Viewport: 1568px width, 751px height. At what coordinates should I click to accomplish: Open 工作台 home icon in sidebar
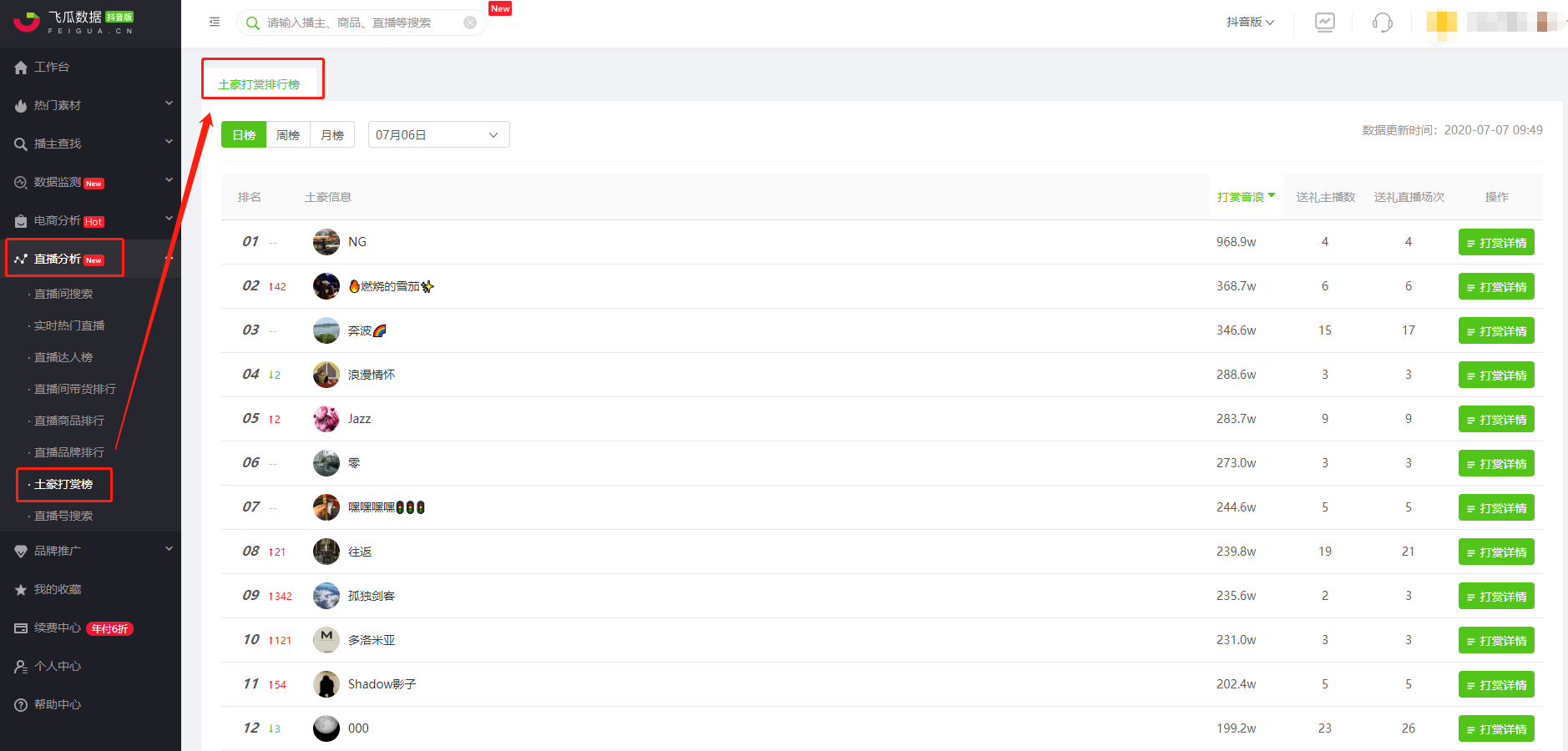pos(21,68)
